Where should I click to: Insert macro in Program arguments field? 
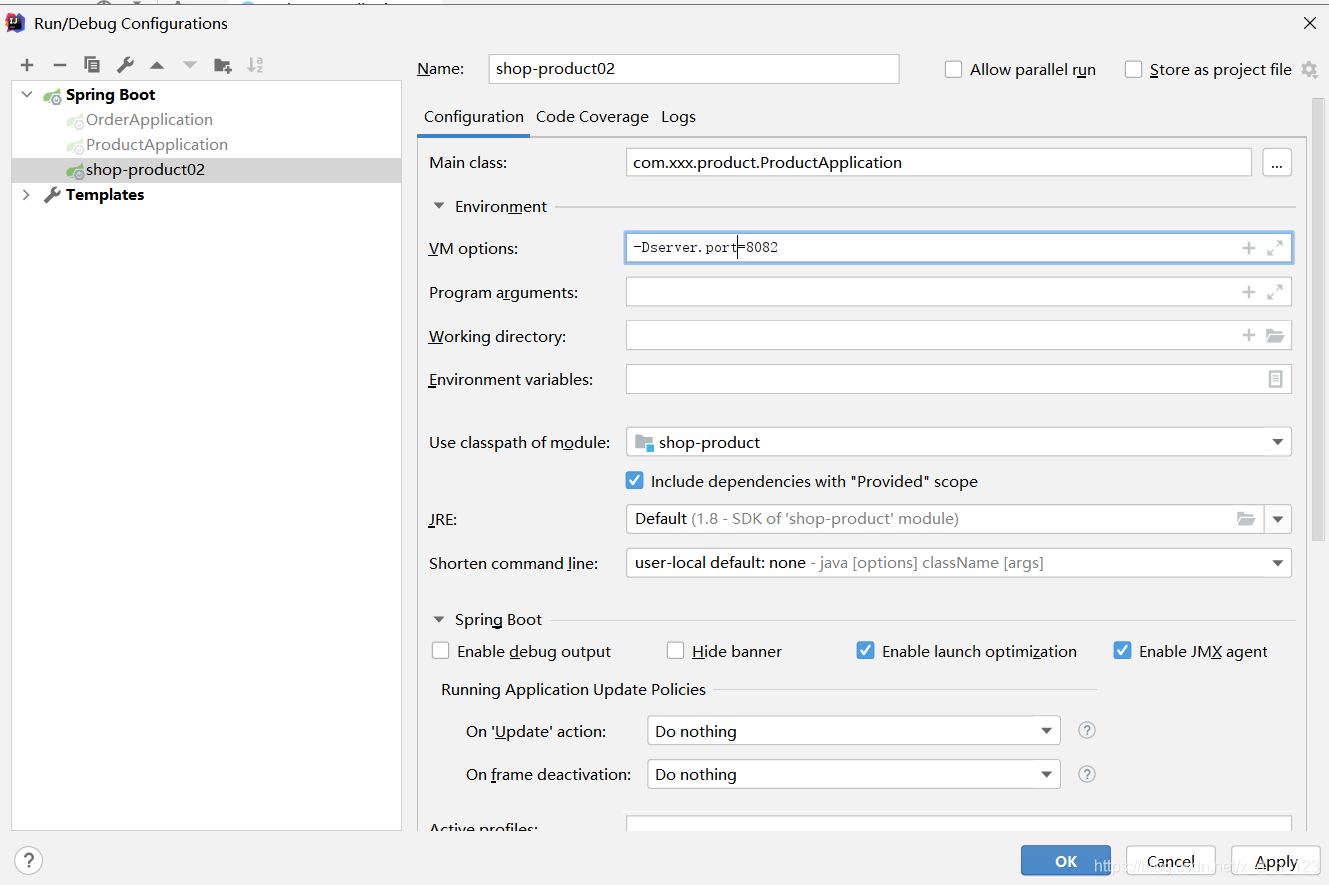coord(1249,292)
